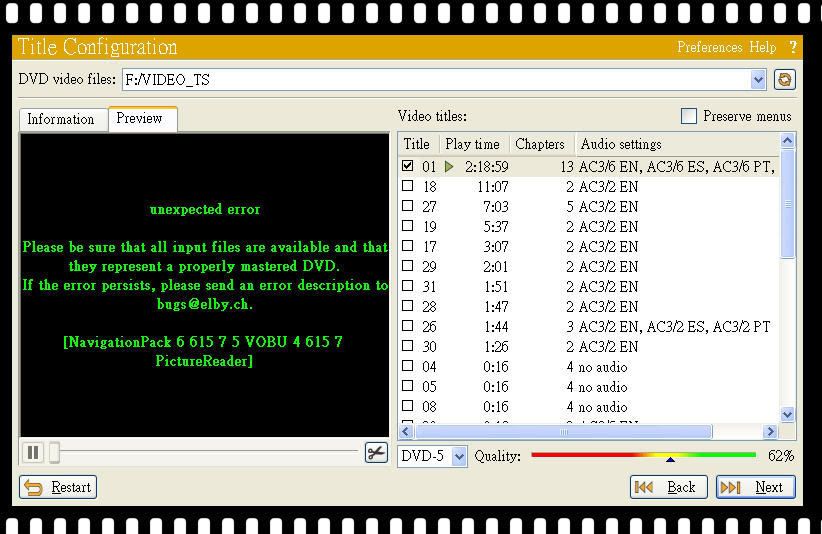This screenshot has height=534, width=822.
Task: Click the preview position slider handle
Action: click(55, 453)
